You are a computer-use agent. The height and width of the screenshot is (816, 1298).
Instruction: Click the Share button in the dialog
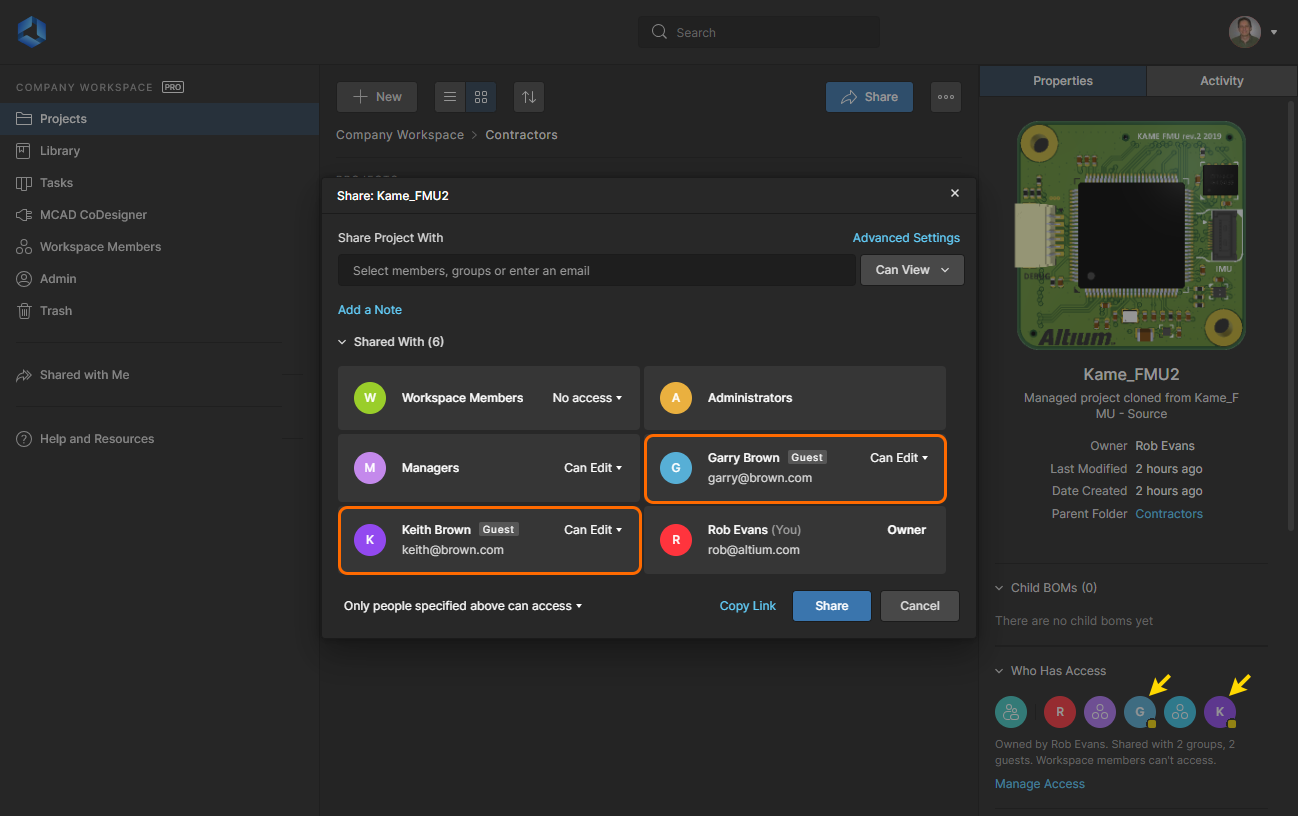point(832,606)
